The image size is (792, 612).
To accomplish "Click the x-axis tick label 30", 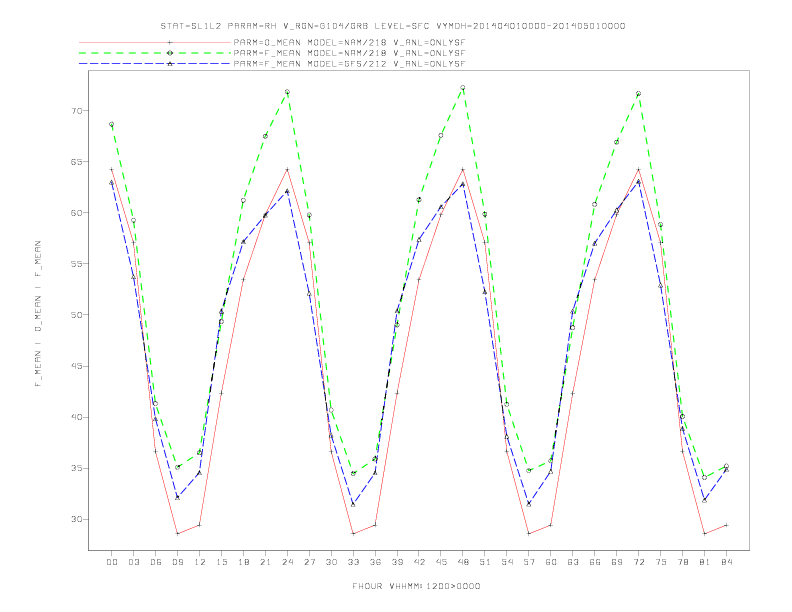I will tap(331, 562).
